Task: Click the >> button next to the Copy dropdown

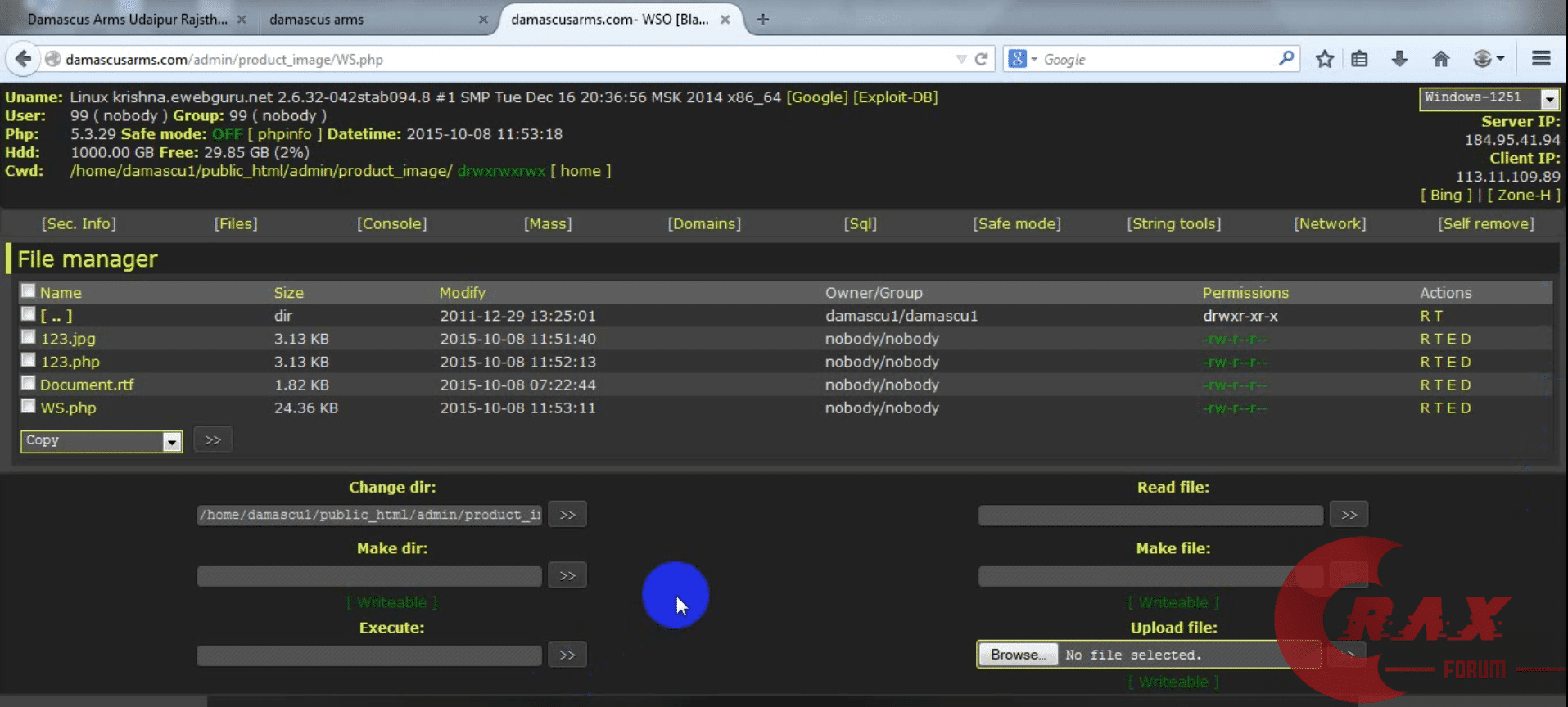Action: coord(213,439)
